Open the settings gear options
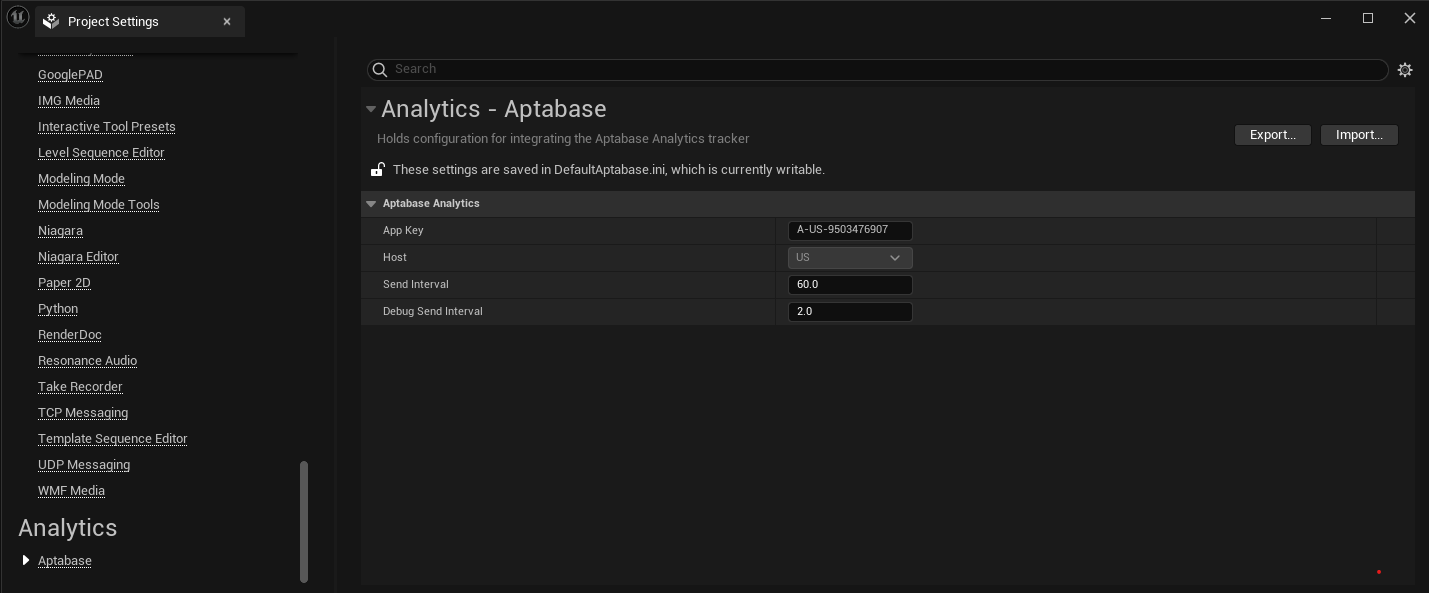The image size is (1429, 593). click(1405, 69)
